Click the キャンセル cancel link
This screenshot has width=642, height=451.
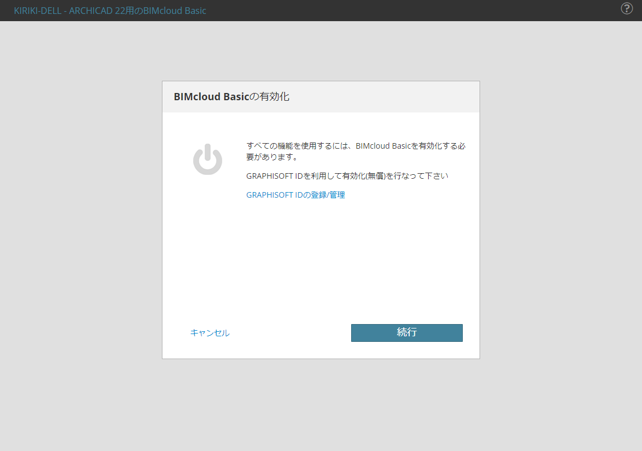point(210,333)
